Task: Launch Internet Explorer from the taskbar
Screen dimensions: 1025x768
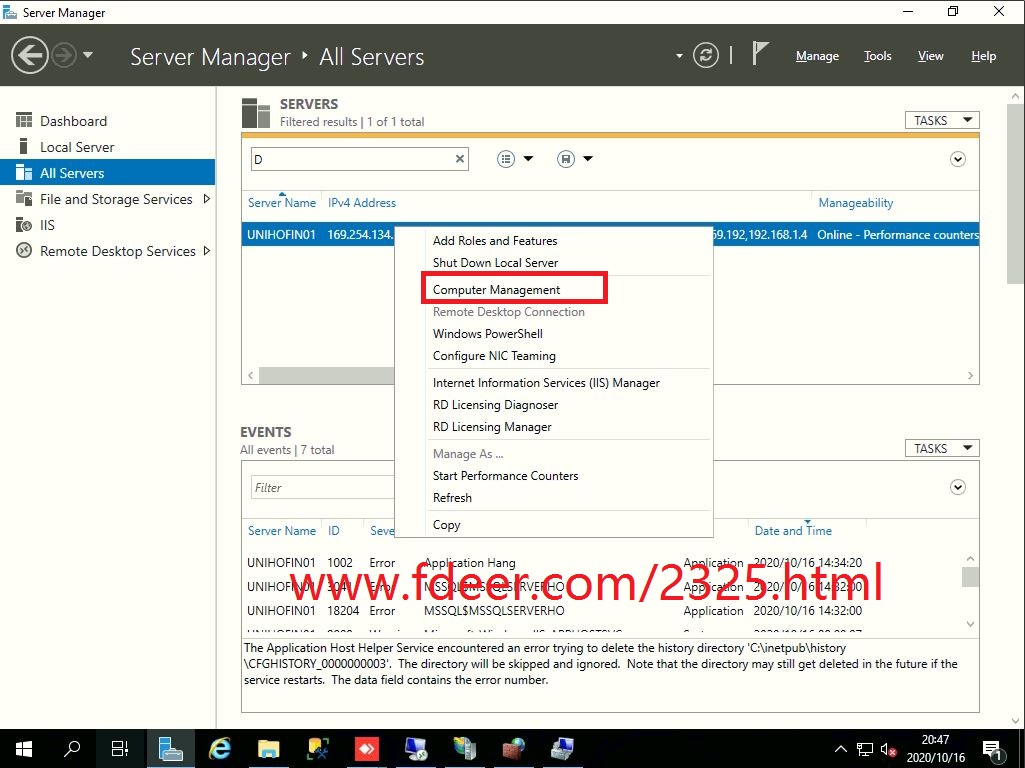Action: (220, 748)
